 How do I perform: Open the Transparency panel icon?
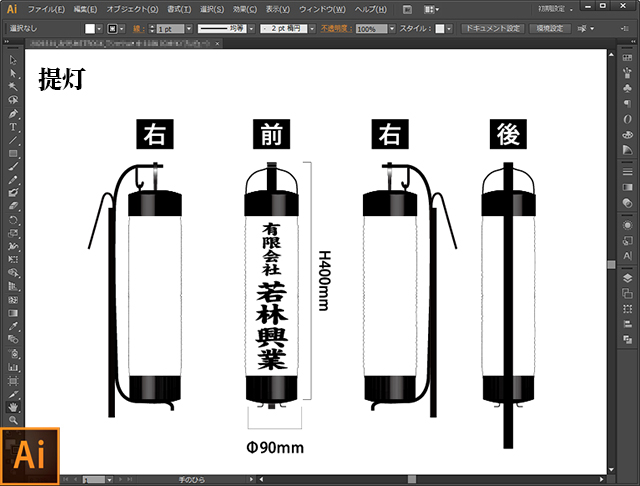(x=627, y=203)
